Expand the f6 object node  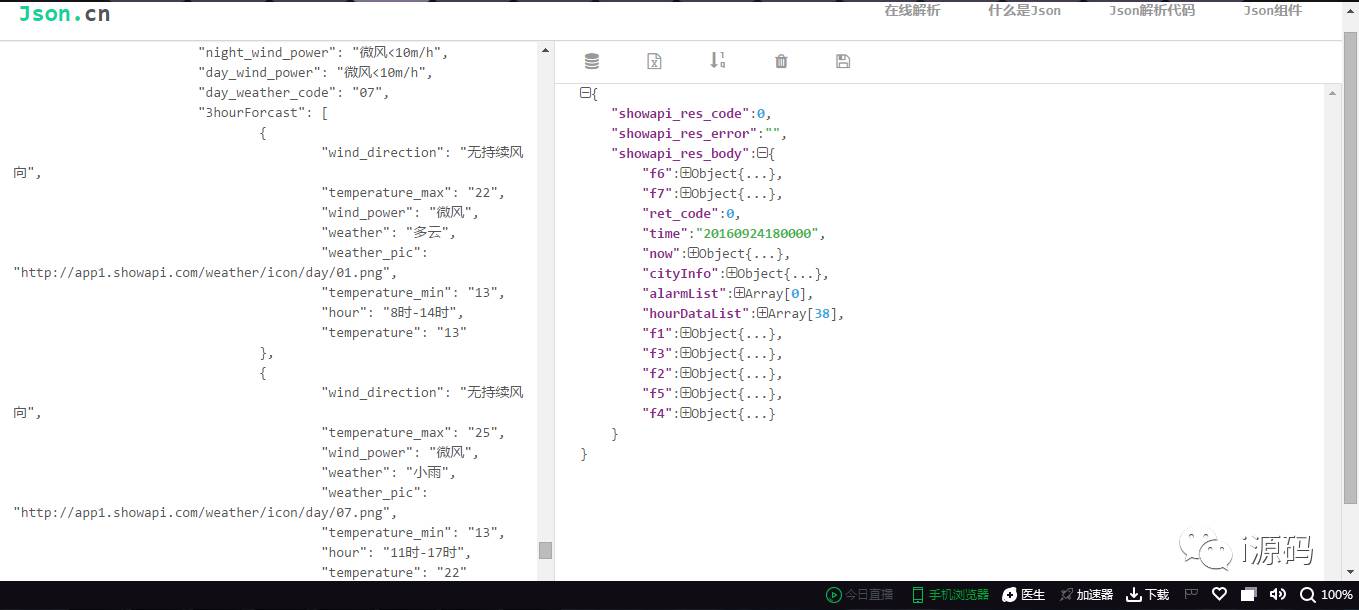point(686,173)
